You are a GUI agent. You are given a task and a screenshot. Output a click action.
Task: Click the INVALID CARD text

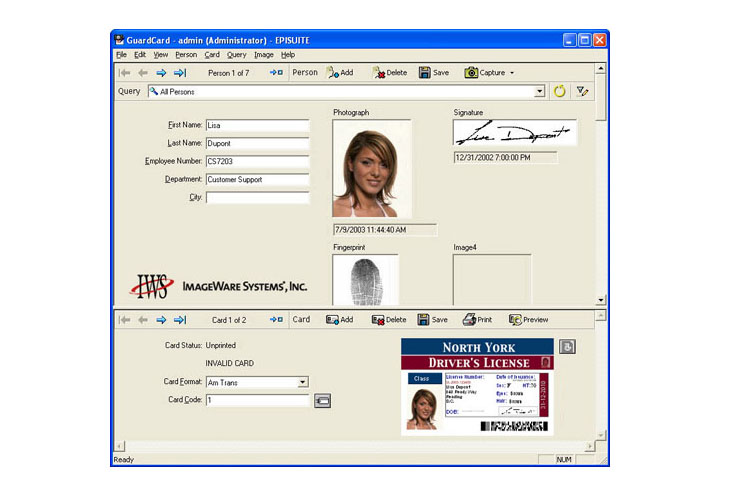230,363
